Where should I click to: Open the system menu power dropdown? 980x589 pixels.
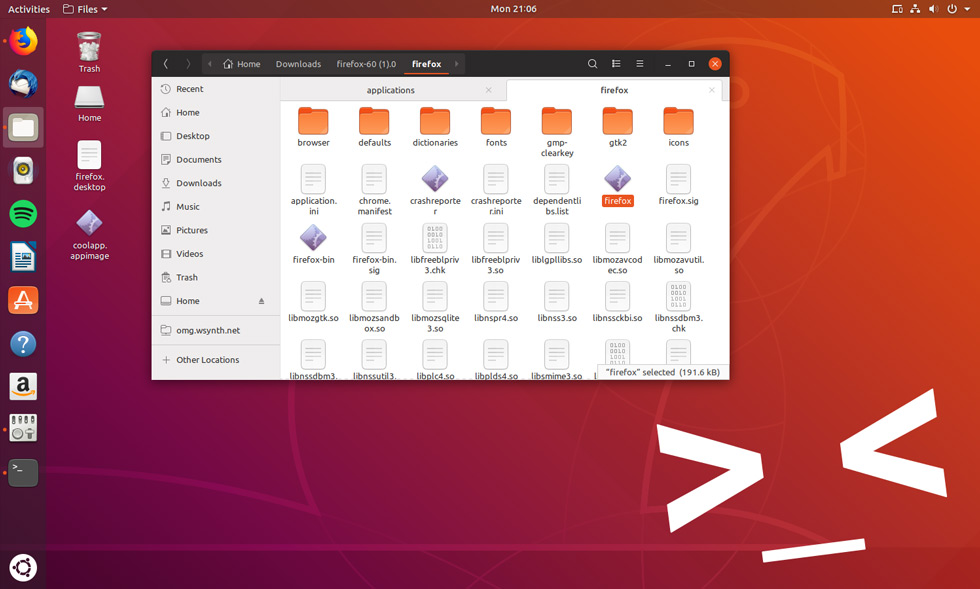point(958,9)
